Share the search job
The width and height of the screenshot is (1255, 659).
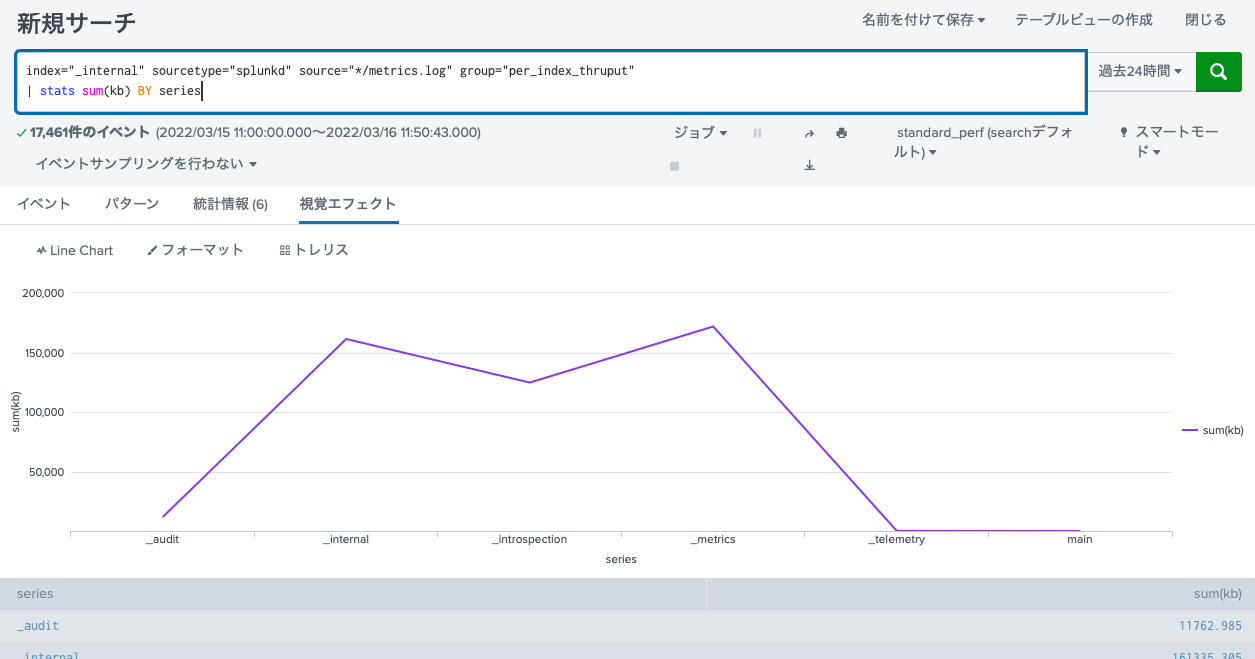[809, 132]
